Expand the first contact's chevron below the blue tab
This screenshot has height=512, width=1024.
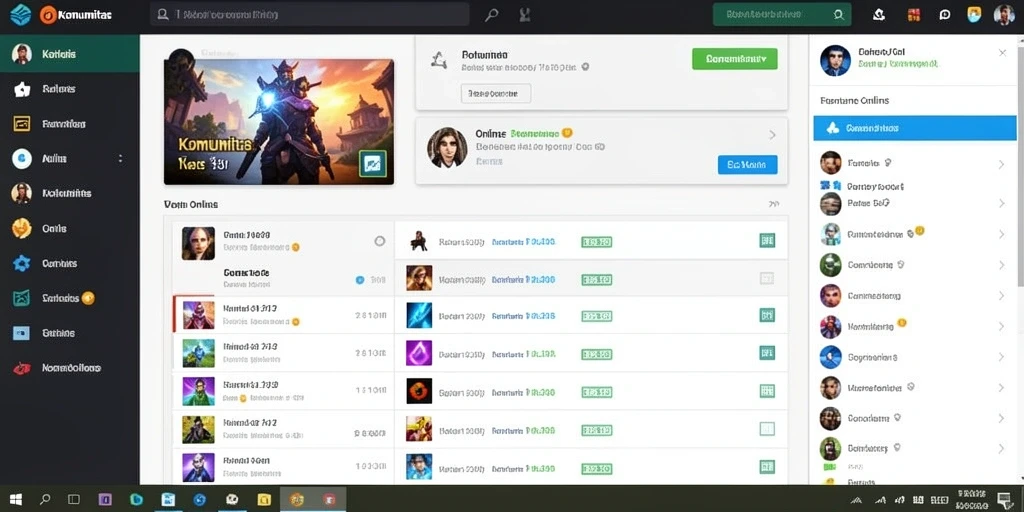[1001, 164]
